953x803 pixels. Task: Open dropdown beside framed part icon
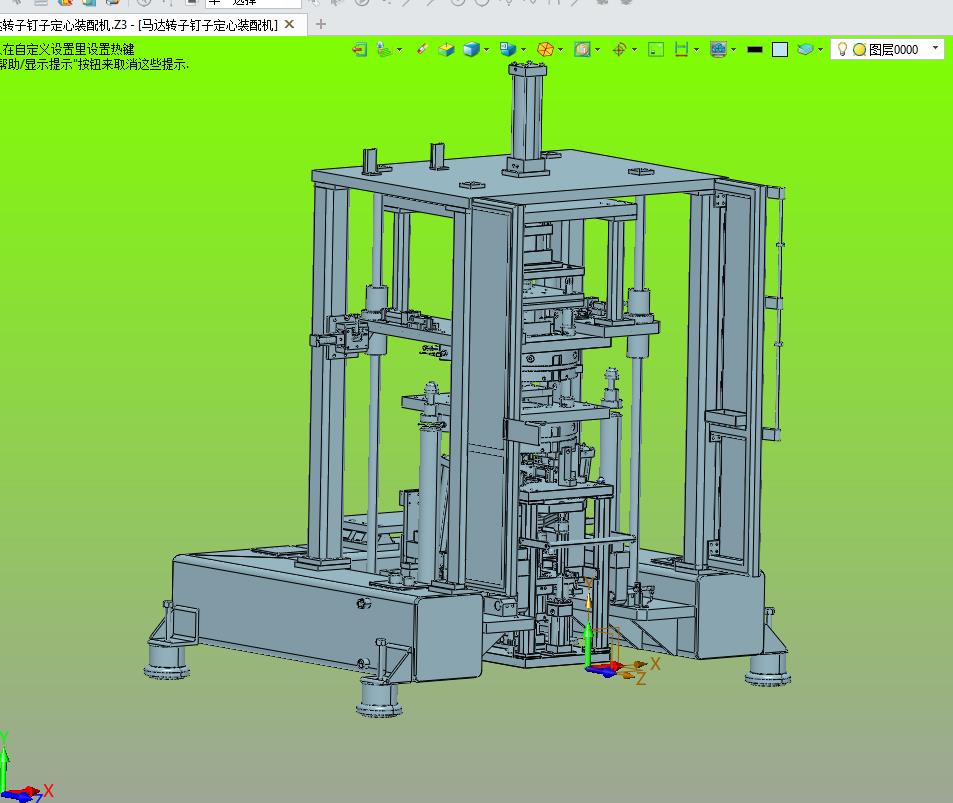(598, 50)
